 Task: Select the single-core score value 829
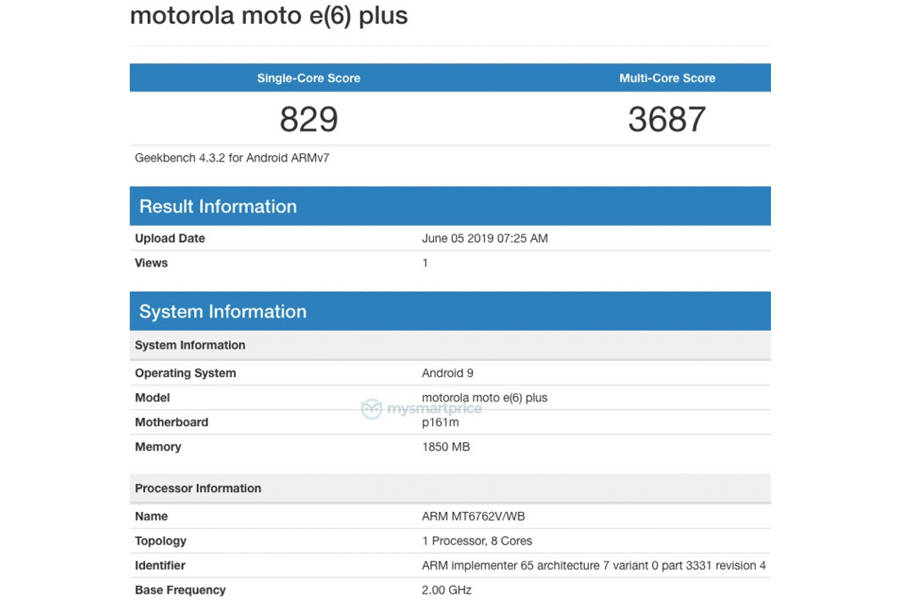pos(309,119)
